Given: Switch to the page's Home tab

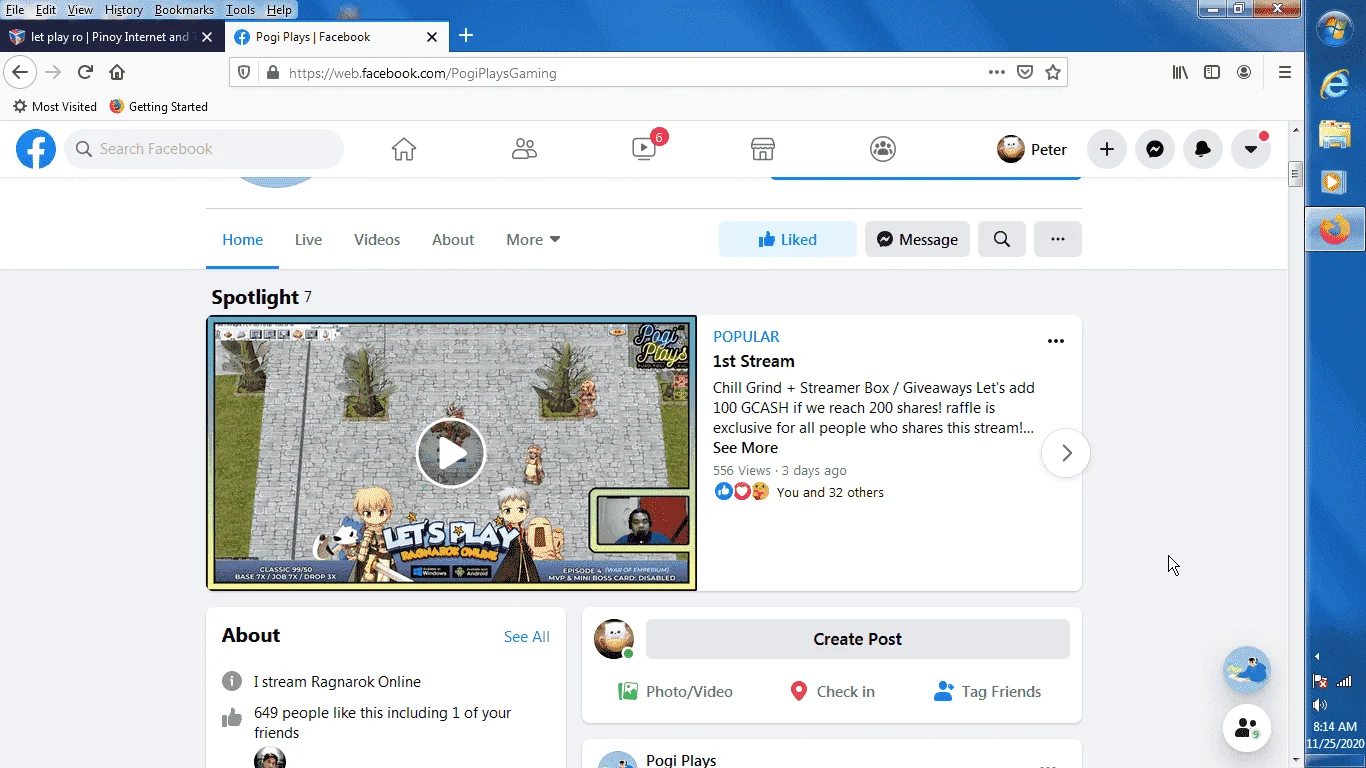Looking at the screenshot, I should point(243,240).
